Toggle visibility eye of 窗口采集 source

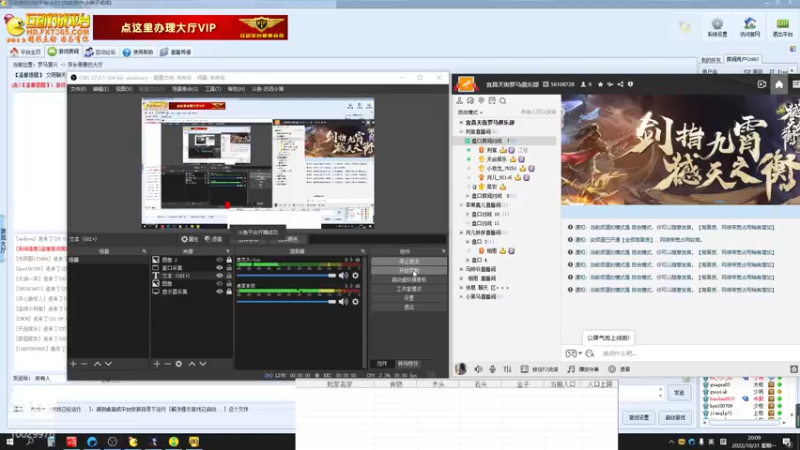click(219, 268)
